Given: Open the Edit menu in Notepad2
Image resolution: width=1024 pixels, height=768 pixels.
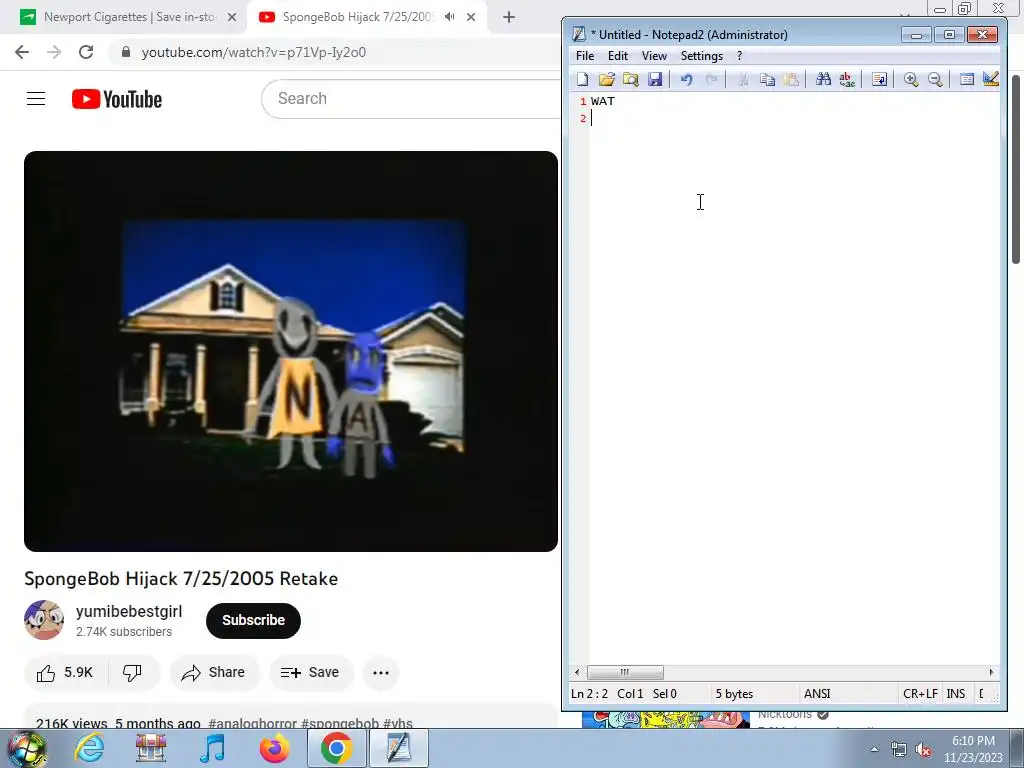Looking at the screenshot, I should (618, 56).
